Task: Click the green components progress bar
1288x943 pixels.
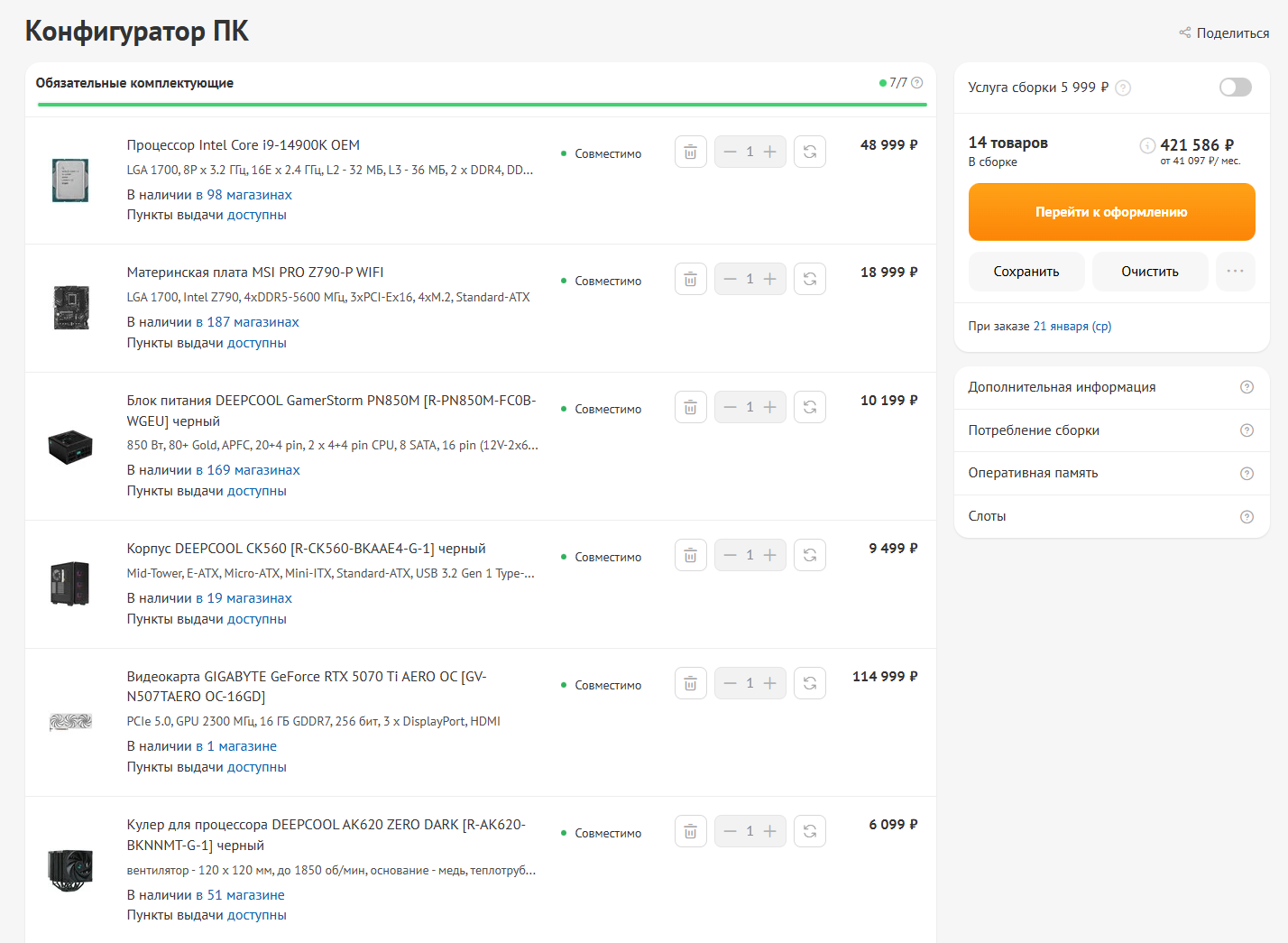Action: coord(482,105)
